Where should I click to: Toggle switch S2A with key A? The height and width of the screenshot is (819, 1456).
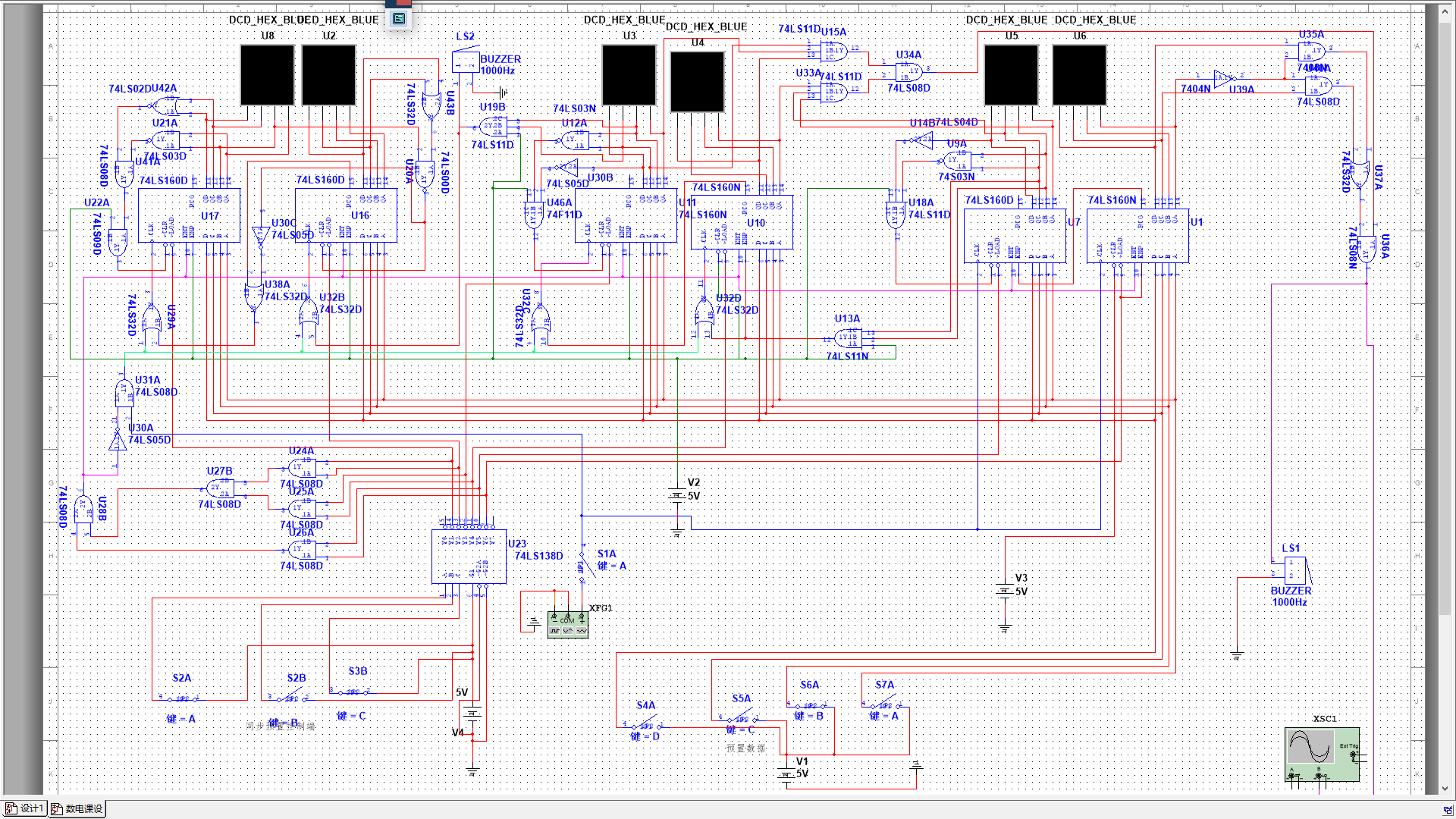pyautogui.click(x=180, y=698)
